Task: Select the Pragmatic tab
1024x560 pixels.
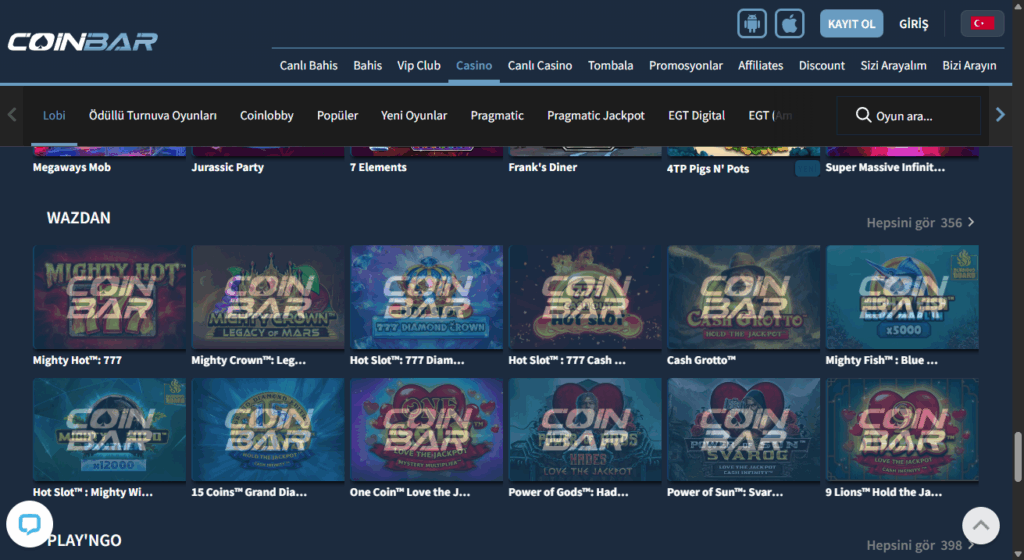Action: 497,116
